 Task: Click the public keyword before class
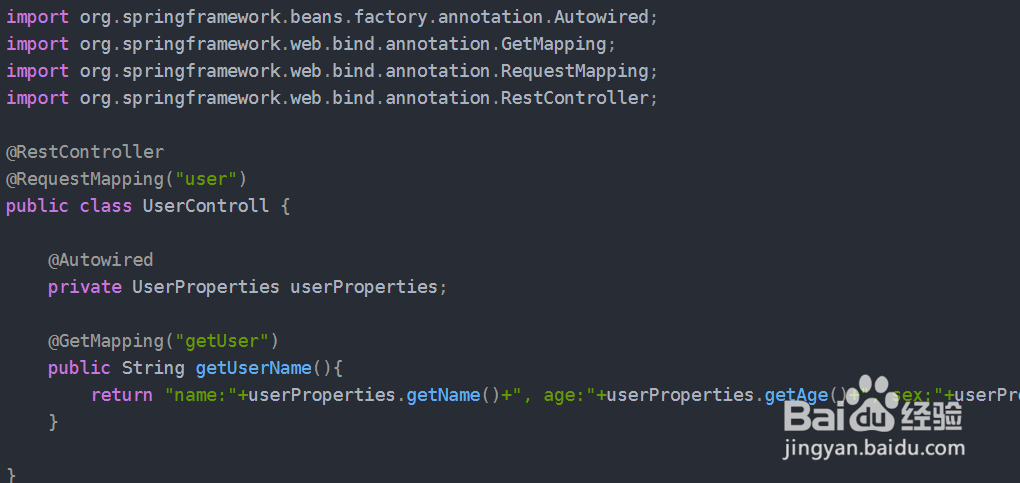pos(37,206)
